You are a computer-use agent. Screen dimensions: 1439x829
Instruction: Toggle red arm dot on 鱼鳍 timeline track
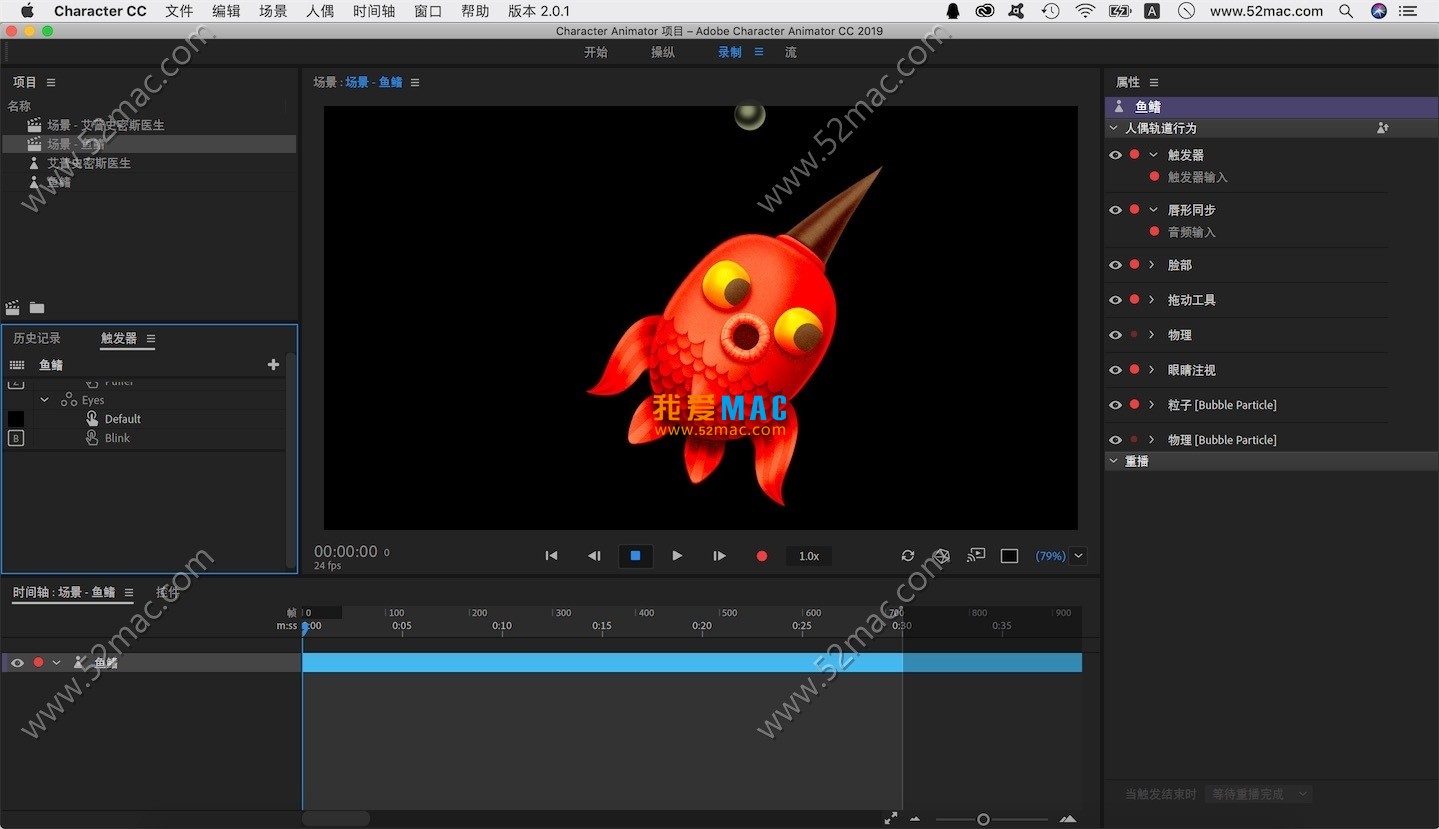click(x=38, y=662)
